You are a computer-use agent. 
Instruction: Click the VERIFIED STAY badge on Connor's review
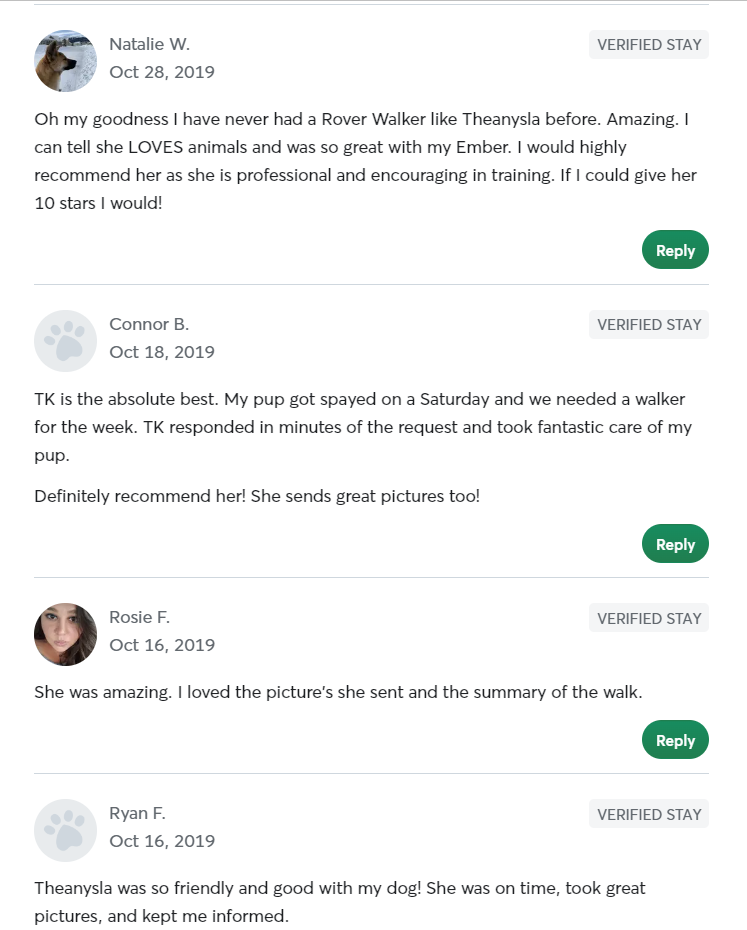point(648,324)
